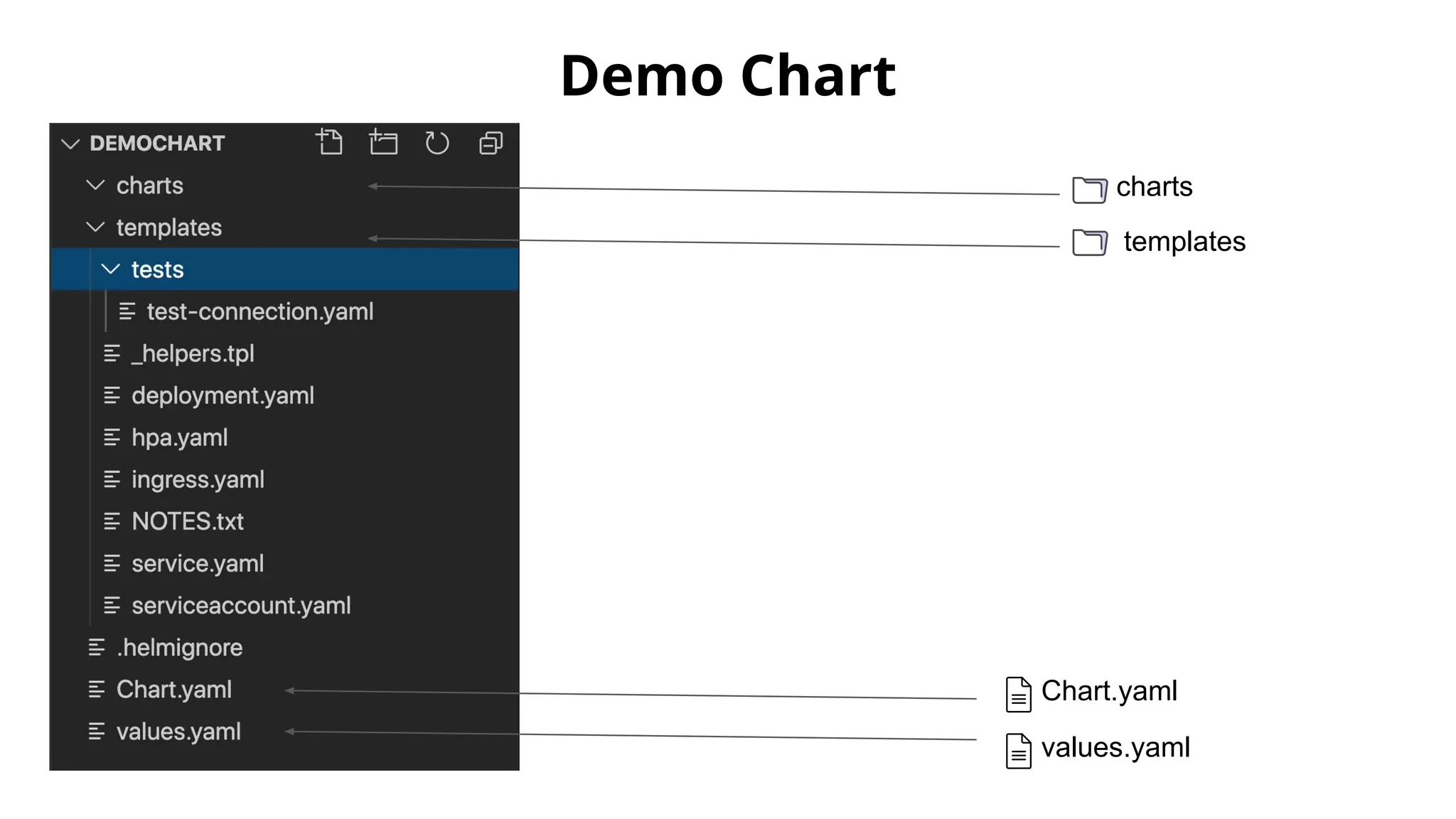Click the New File icon in explorer header

(329, 142)
